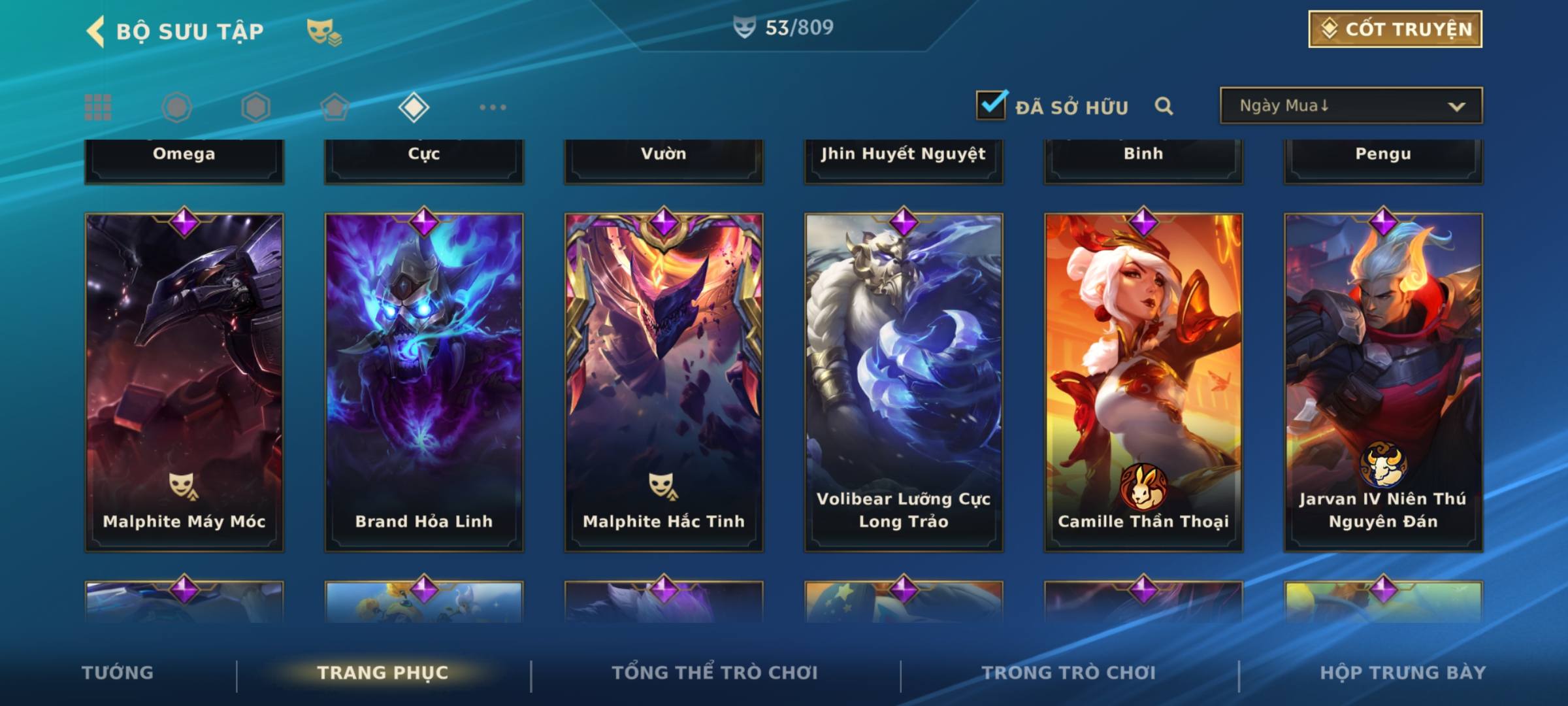Open the Ngày Mua sort dropdown

point(1351,105)
